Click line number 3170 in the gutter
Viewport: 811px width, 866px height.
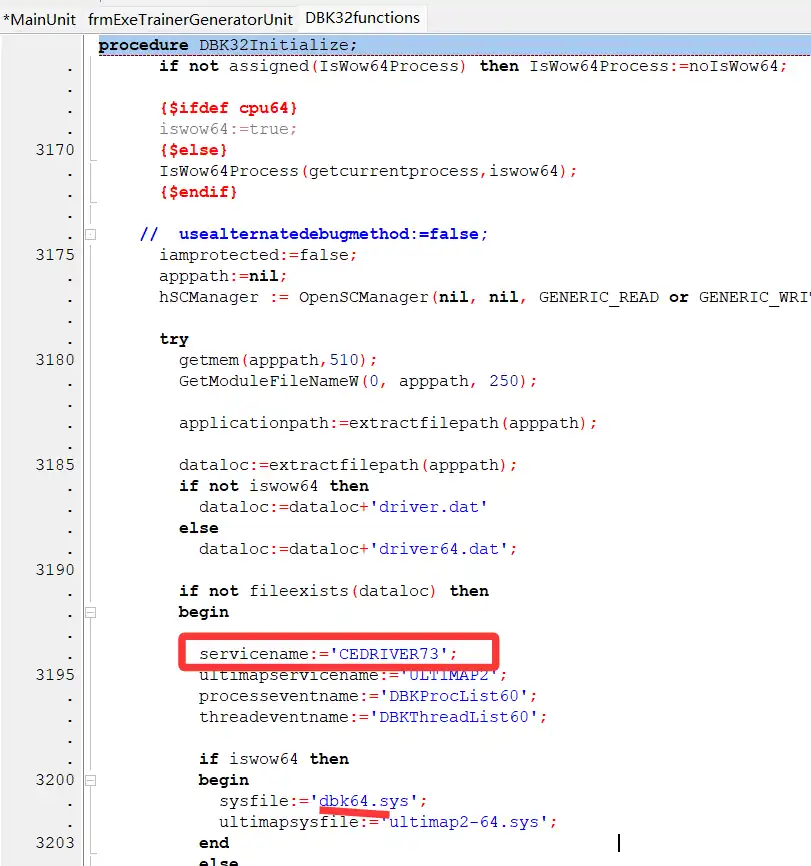point(55,150)
